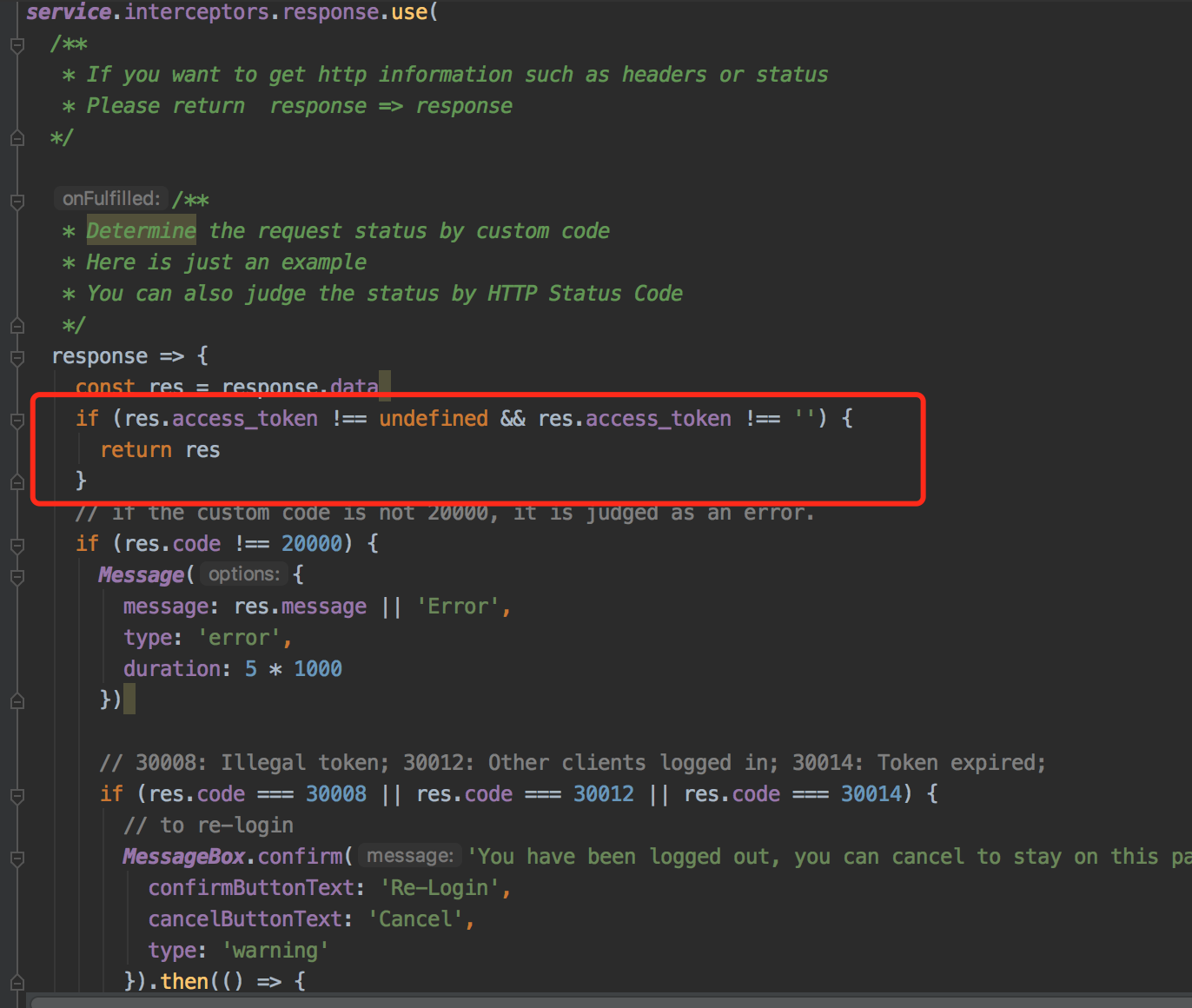Fold the 'Message(' options object
This screenshot has height=1008, width=1192.
17,576
